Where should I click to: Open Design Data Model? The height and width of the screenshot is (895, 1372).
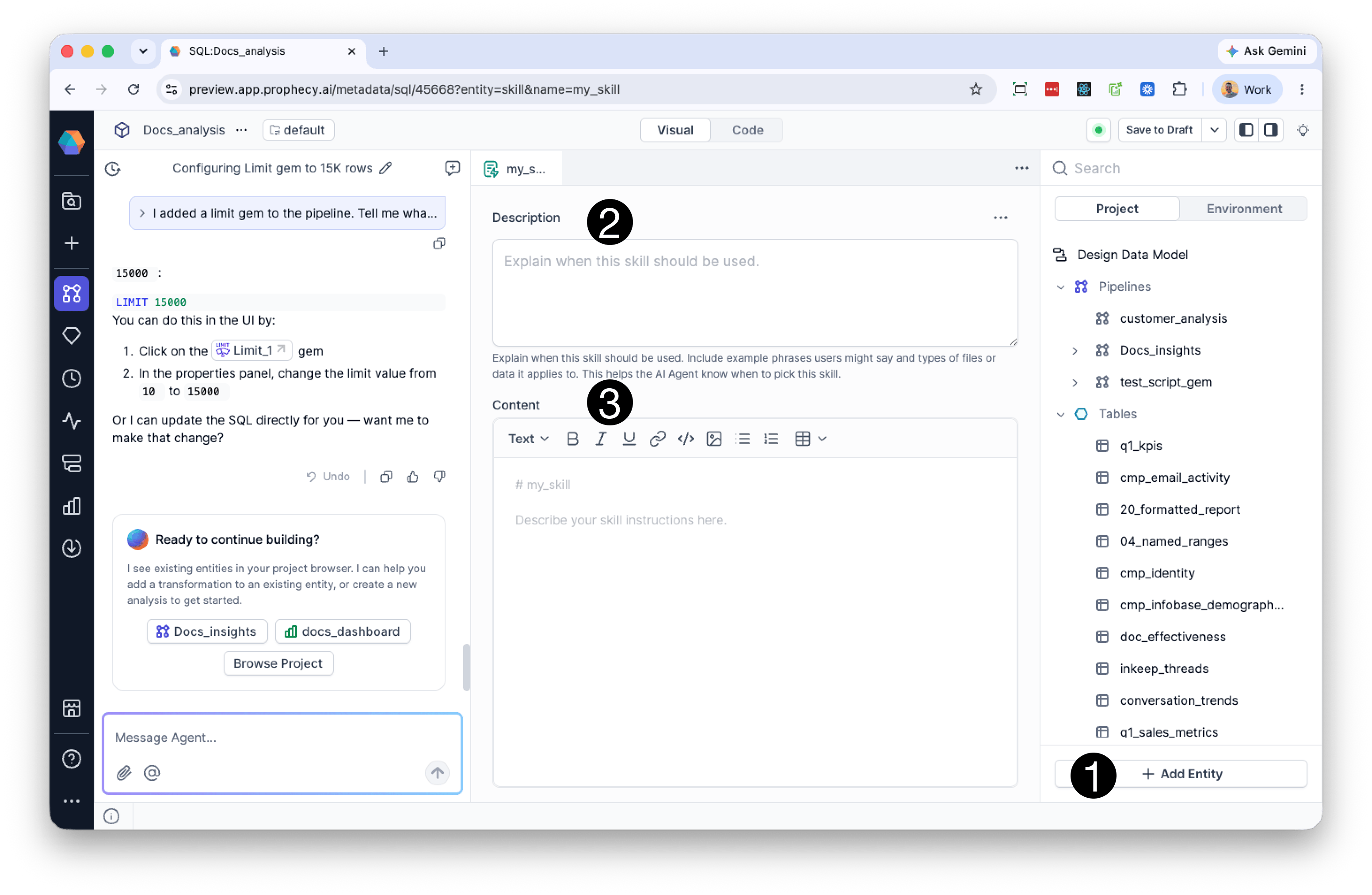coord(1132,254)
